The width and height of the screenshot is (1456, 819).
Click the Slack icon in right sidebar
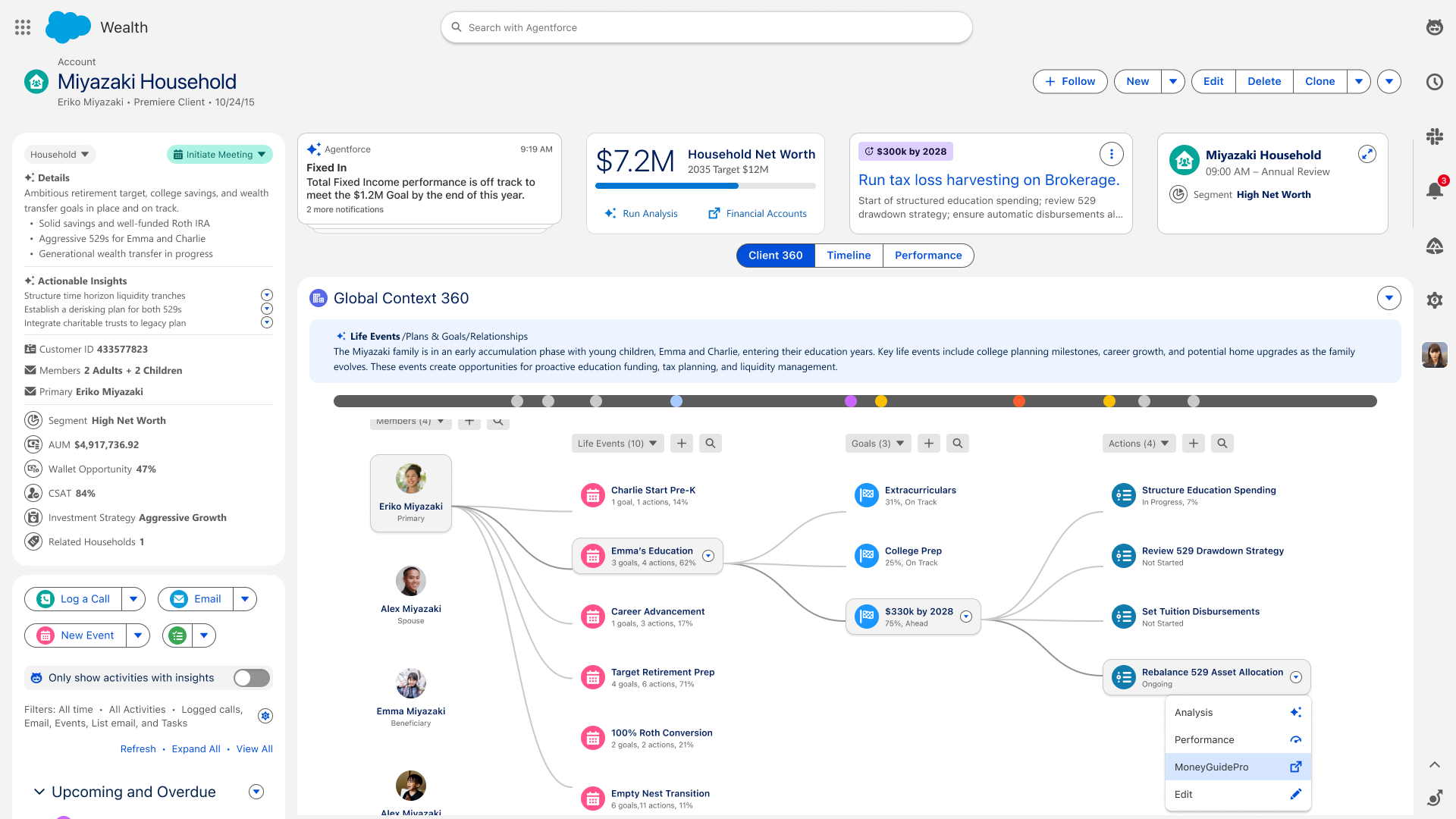click(1434, 136)
